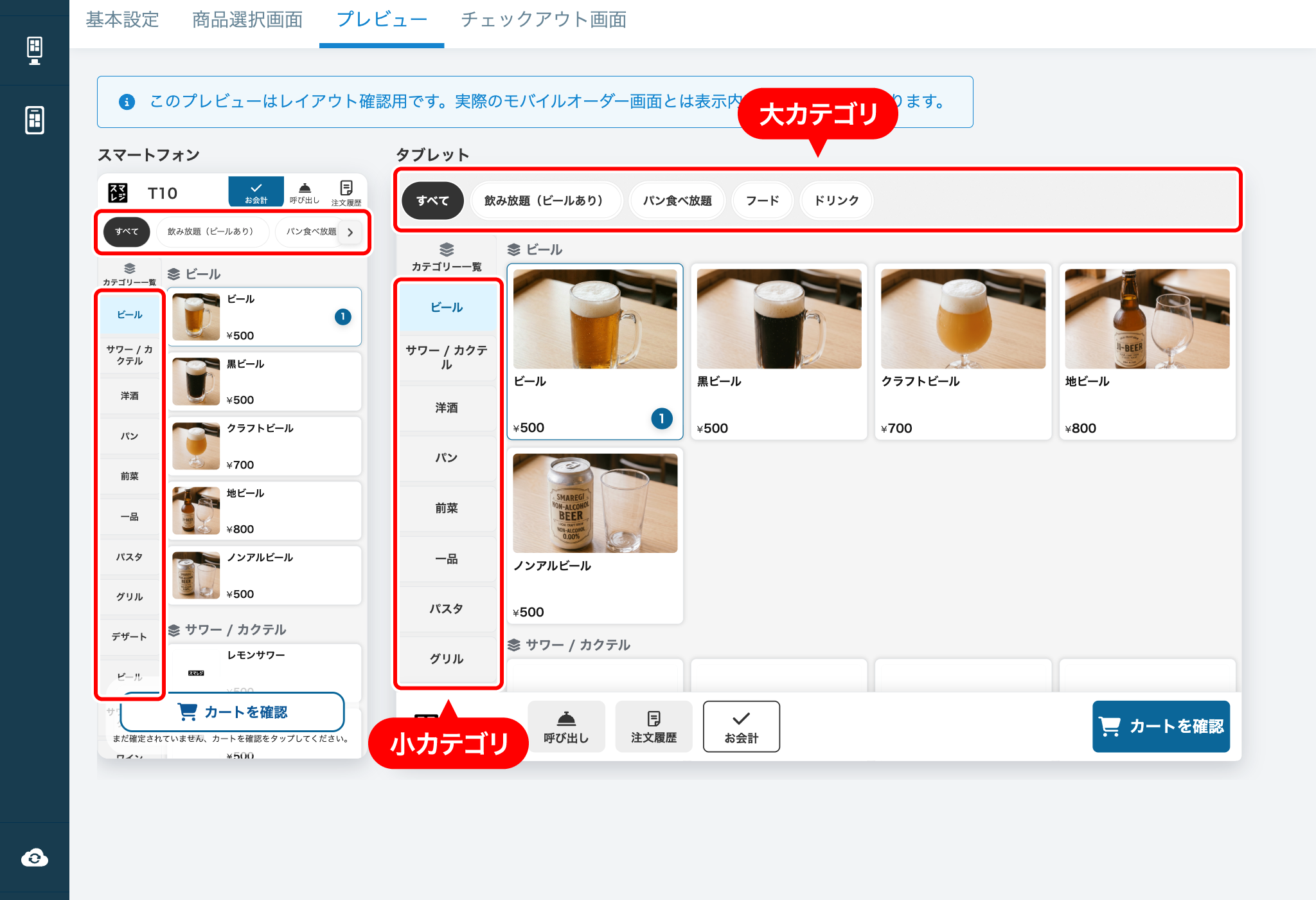Choose smartphone デザート subcategory
Image resolution: width=1316 pixels, height=900 pixels.
130,636
